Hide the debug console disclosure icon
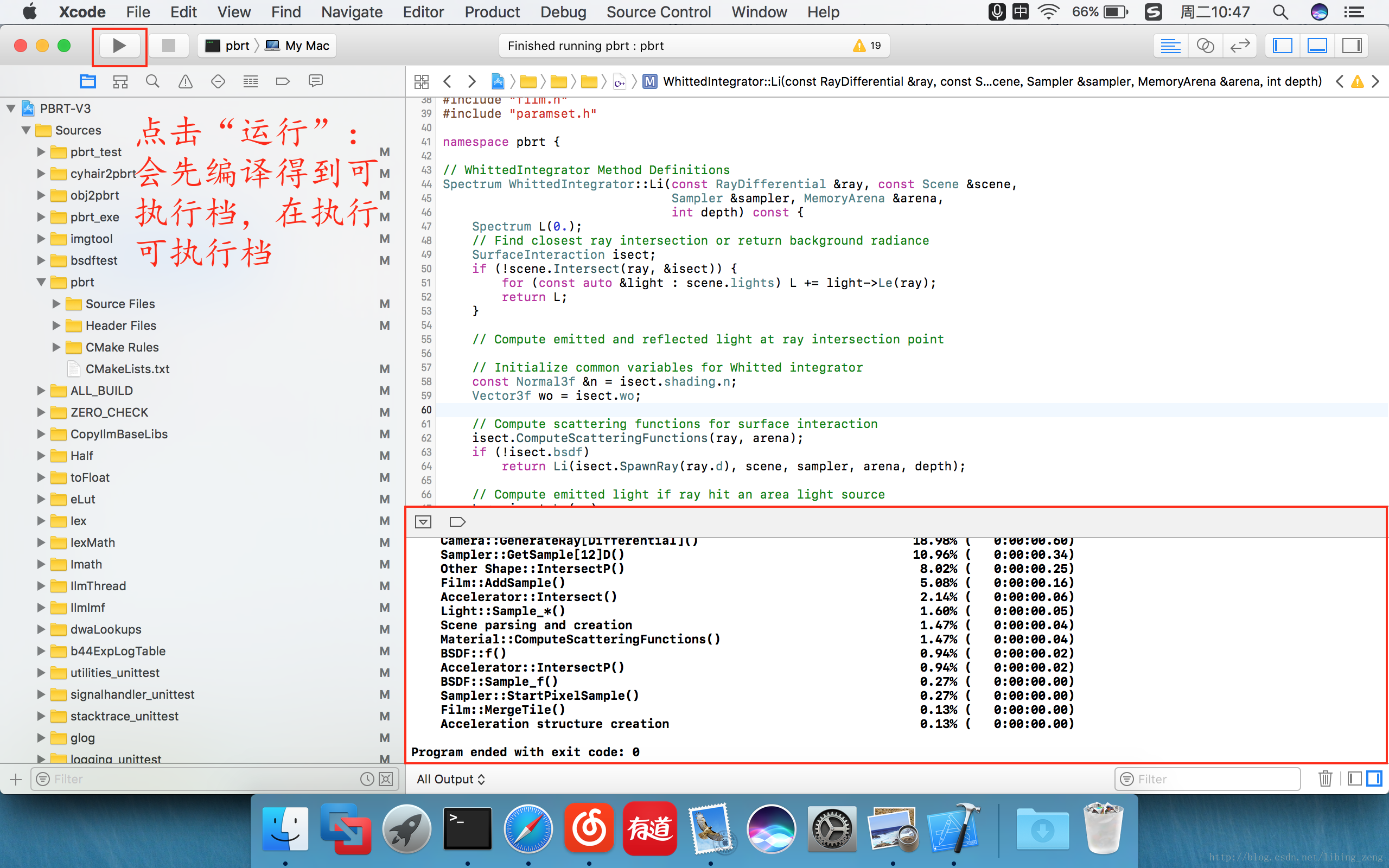The height and width of the screenshot is (868, 1389). pos(424,522)
